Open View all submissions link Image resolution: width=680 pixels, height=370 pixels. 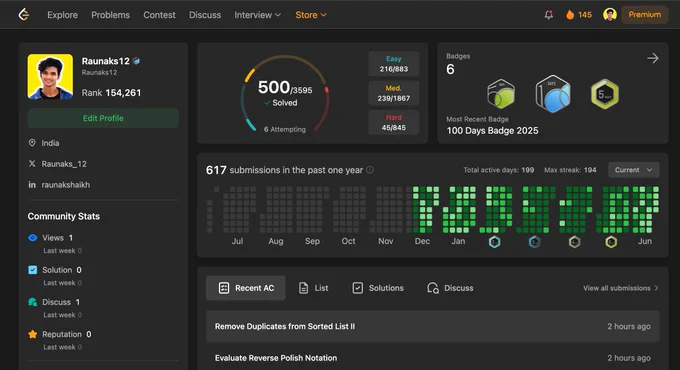(x=621, y=288)
